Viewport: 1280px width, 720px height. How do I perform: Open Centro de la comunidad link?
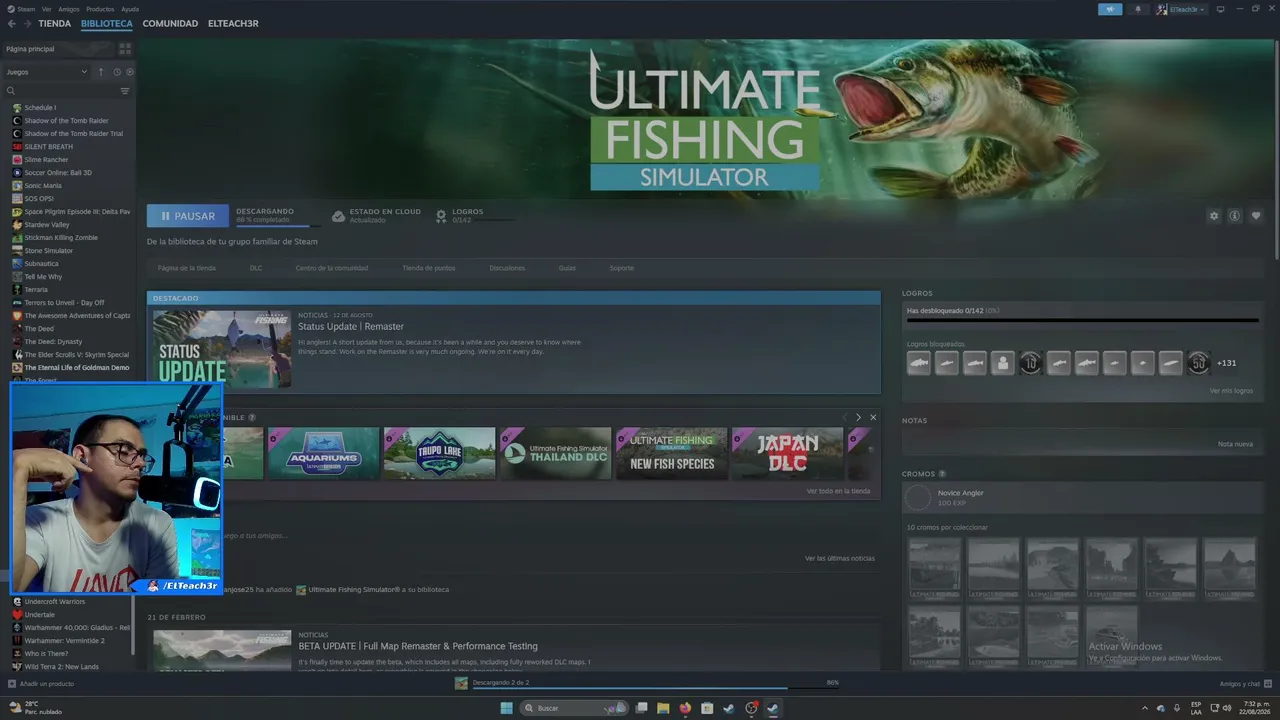point(332,268)
